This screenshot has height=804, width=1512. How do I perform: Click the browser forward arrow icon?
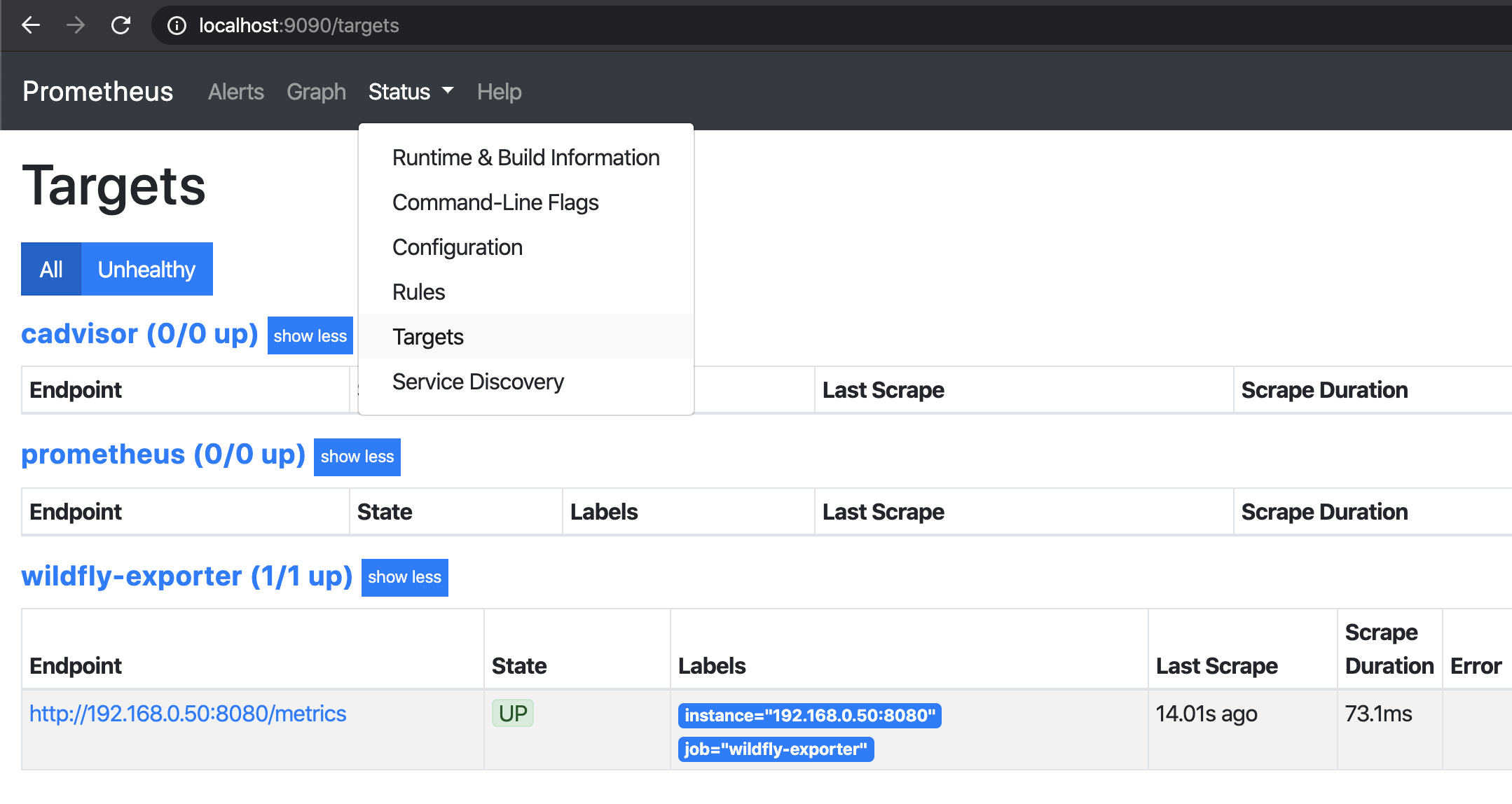[76, 26]
